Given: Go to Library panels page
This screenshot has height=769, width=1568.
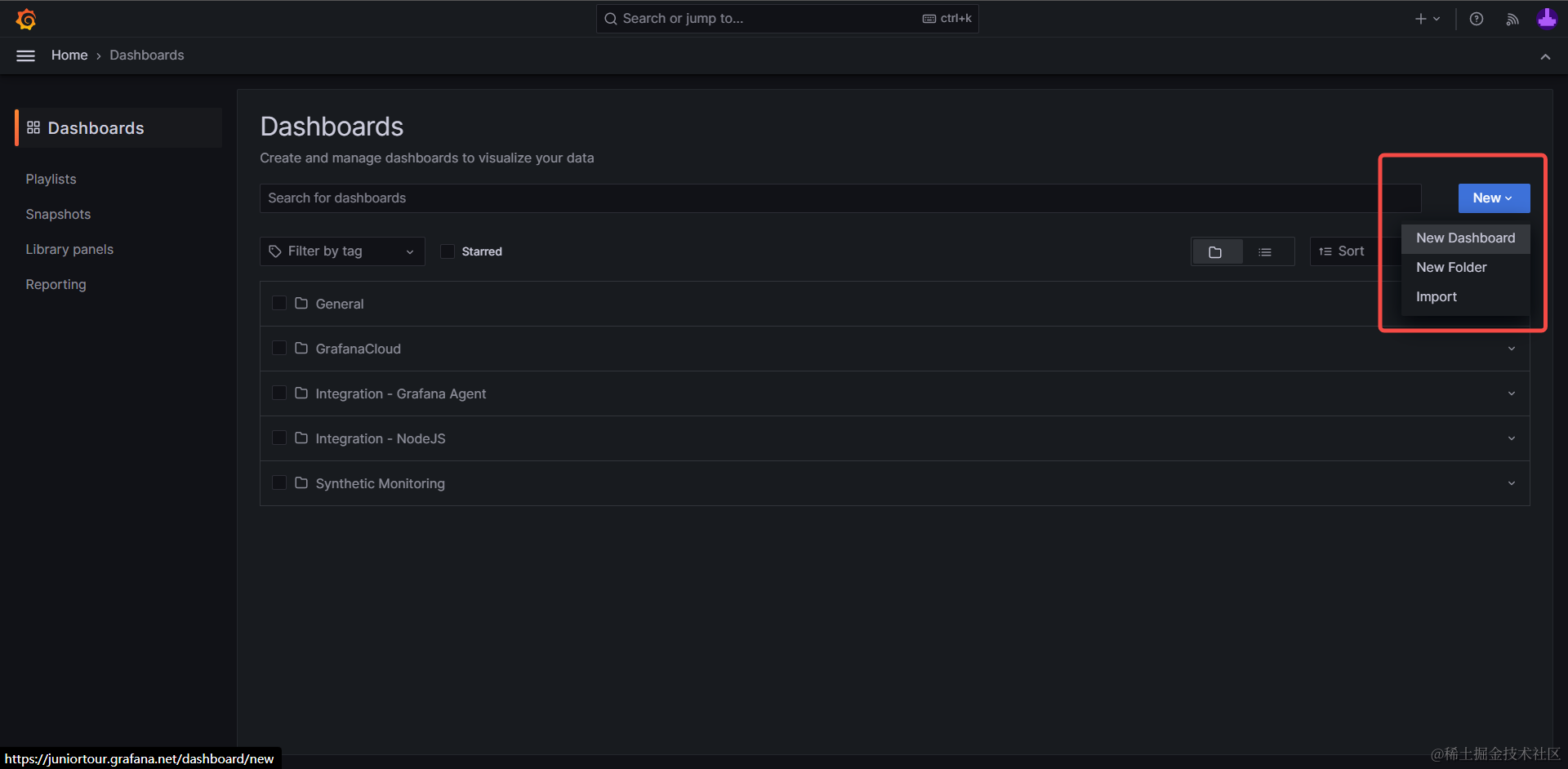Looking at the screenshot, I should [69, 250].
